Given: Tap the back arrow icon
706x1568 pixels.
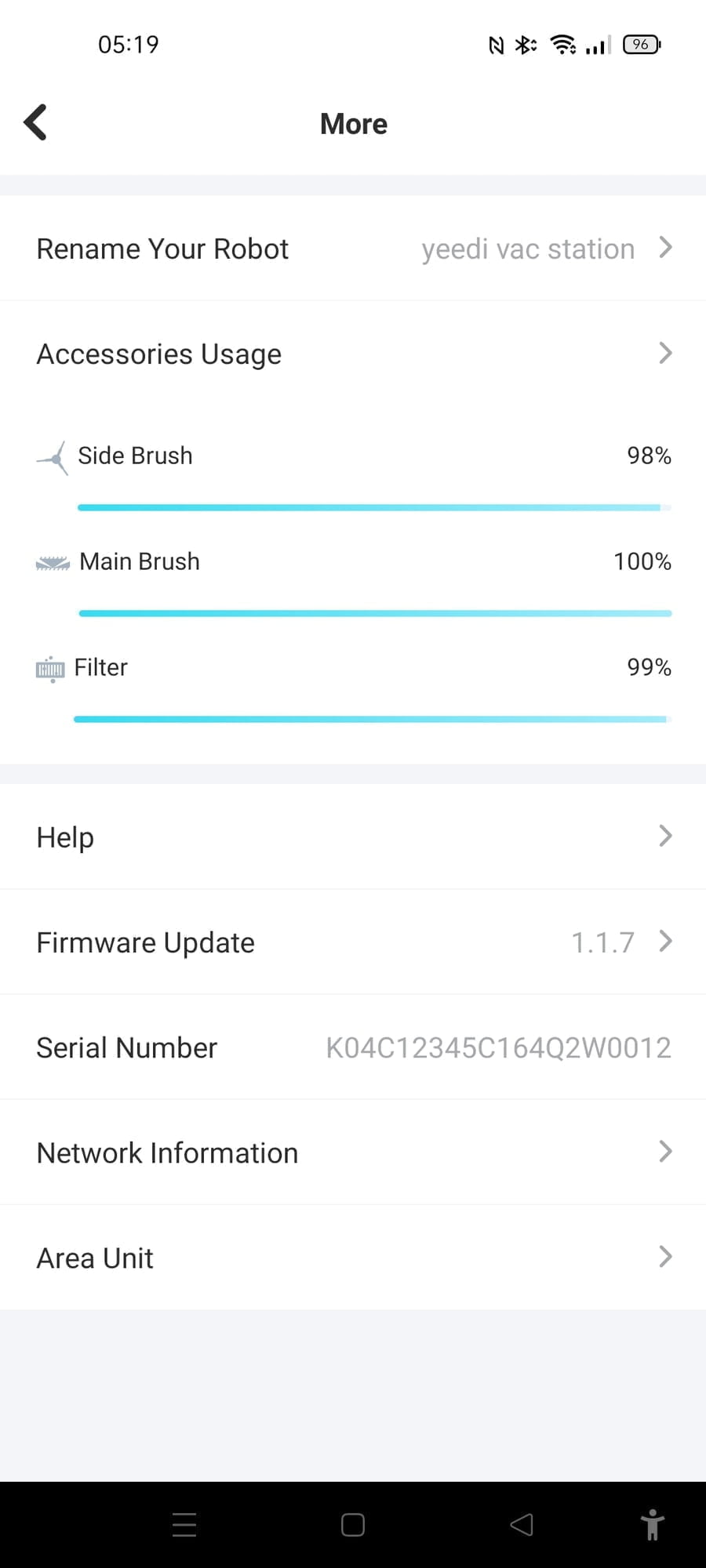Looking at the screenshot, I should tap(36, 122).
